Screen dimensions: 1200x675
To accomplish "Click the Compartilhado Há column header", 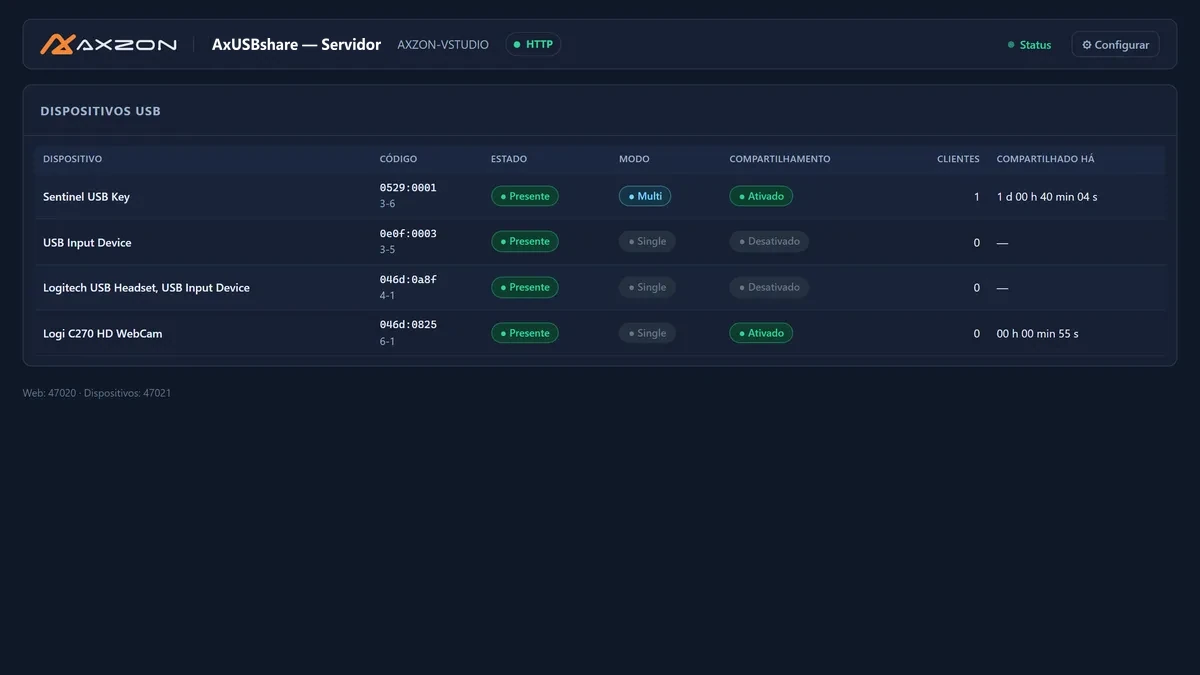I will [x=1046, y=159].
